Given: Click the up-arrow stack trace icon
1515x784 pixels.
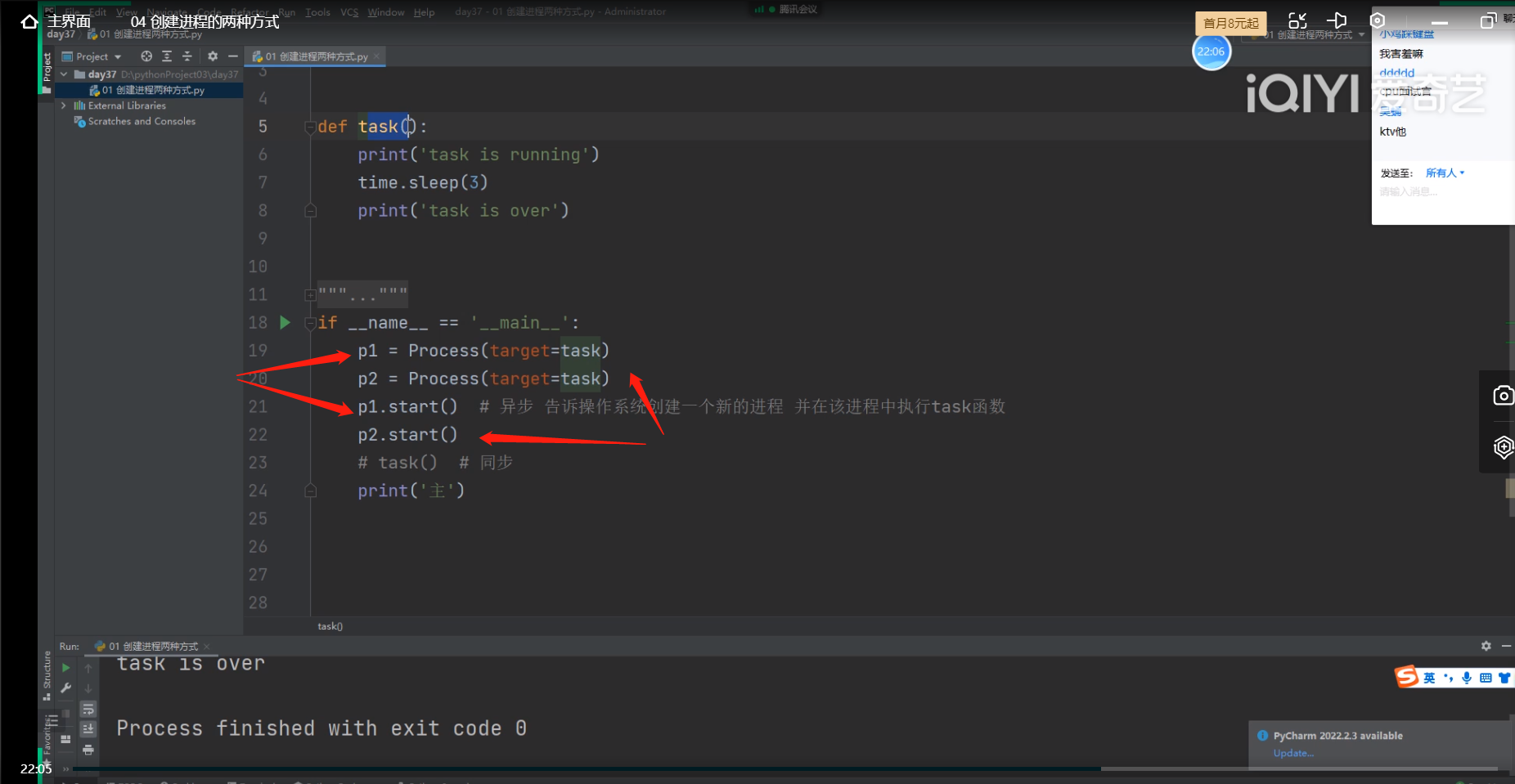Looking at the screenshot, I should point(88,668).
